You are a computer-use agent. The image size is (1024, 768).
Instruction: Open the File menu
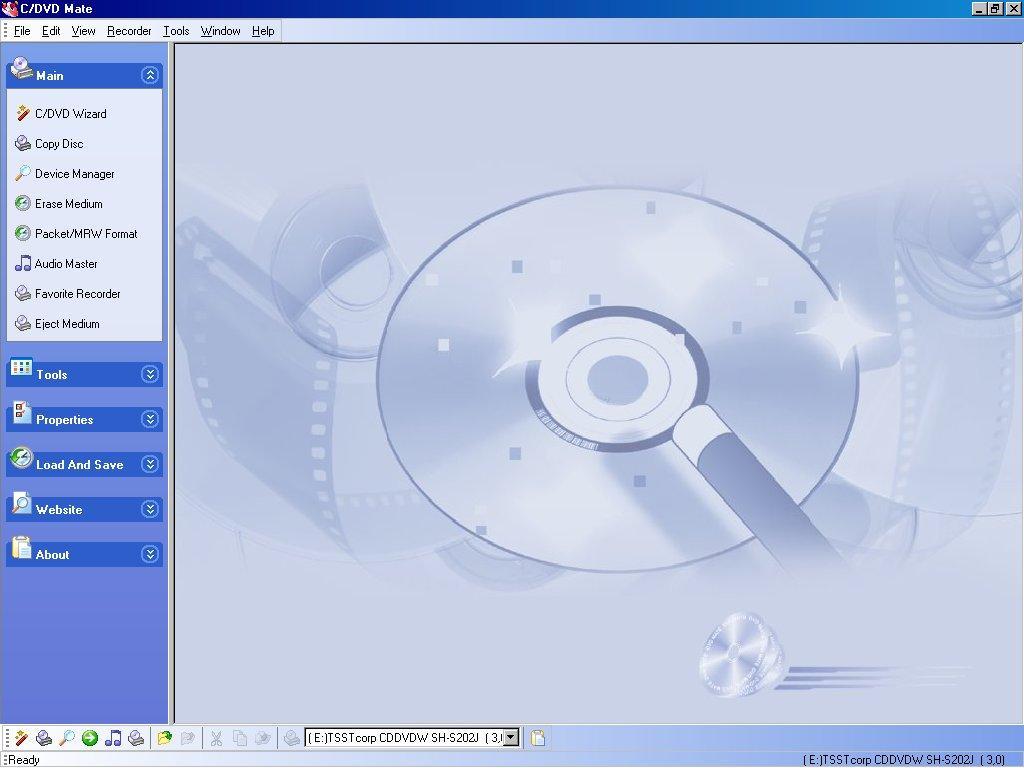click(22, 31)
